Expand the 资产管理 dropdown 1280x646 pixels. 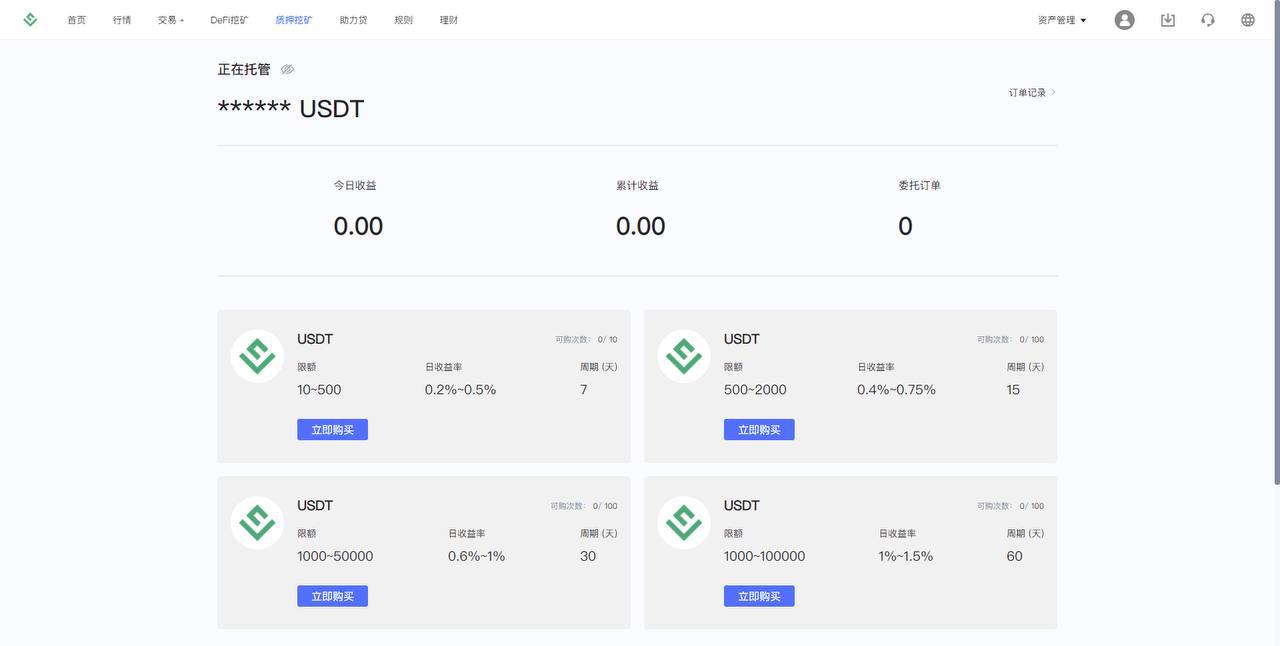click(x=1061, y=20)
